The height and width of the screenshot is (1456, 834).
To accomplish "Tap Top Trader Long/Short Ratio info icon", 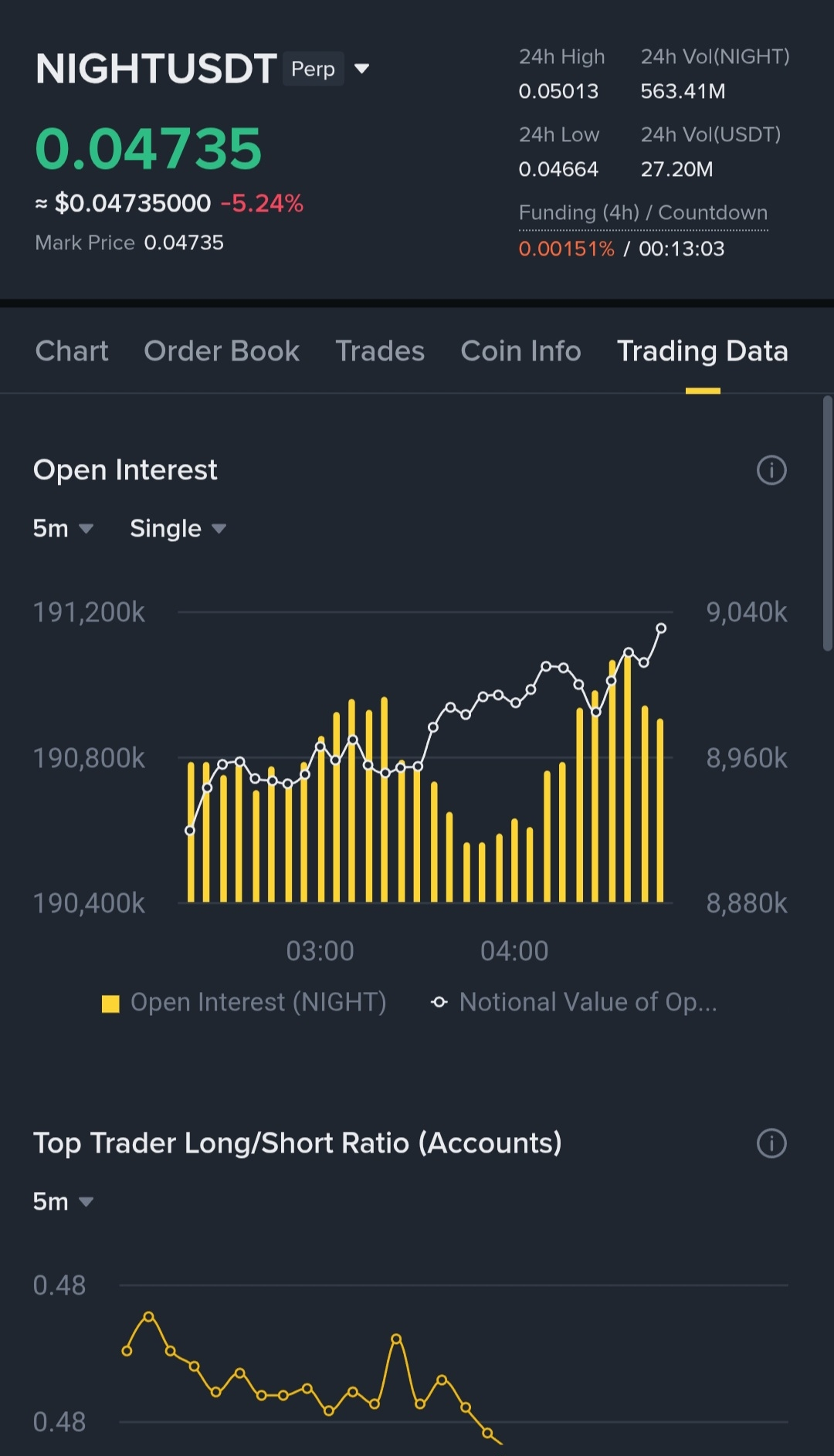I will pyautogui.click(x=771, y=1143).
